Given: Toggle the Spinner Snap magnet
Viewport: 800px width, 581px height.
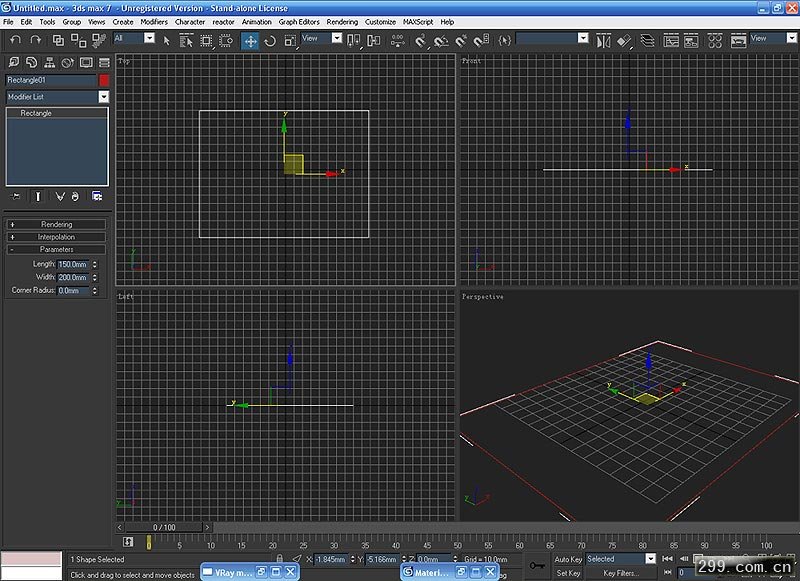Looking at the screenshot, I should [x=481, y=41].
